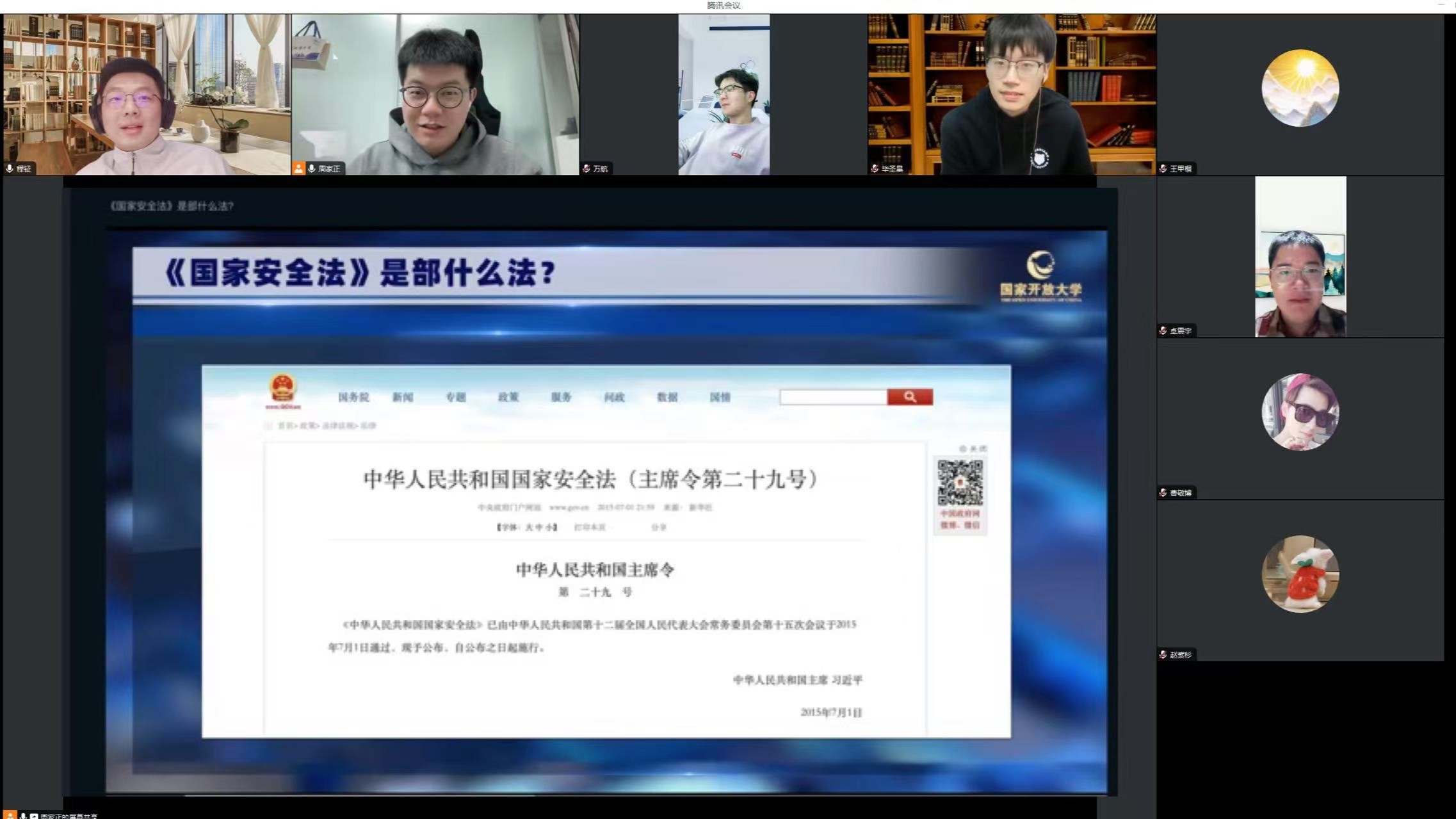Screen dimensions: 1456x819
Task: Click the 服务 link in website header
Action: pyautogui.click(x=561, y=398)
